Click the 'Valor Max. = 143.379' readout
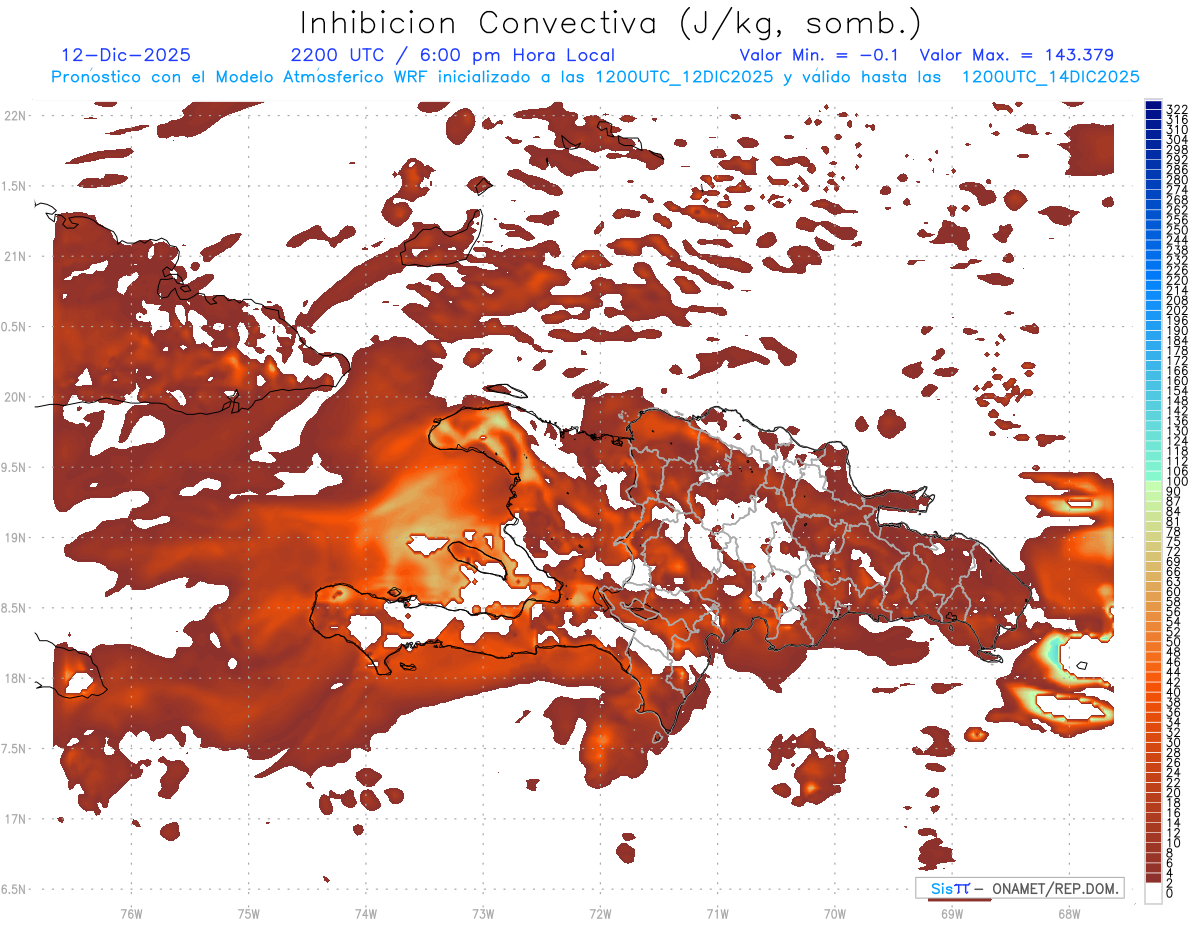 click(1017, 55)
